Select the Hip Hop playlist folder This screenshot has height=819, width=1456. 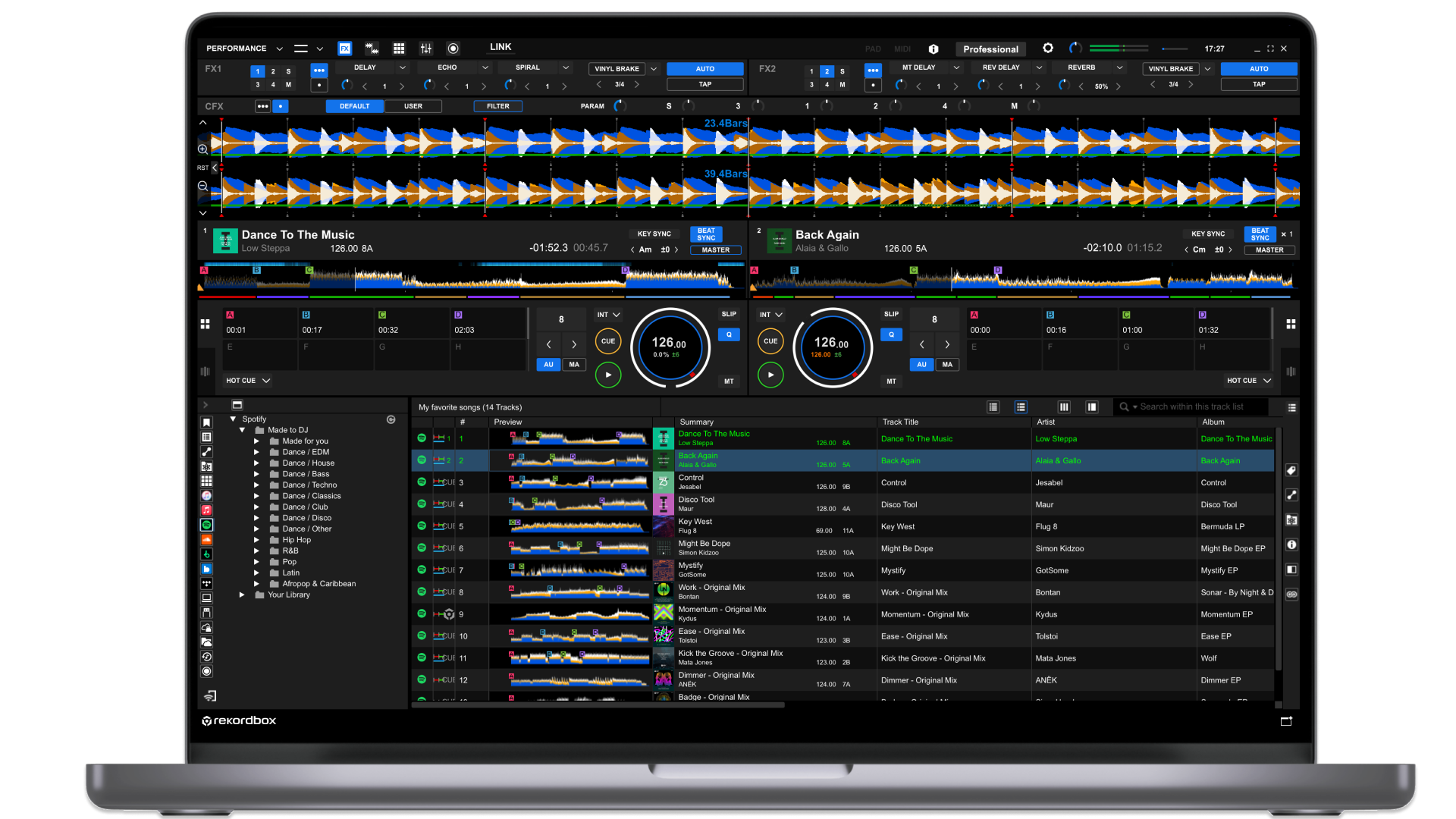(x=297, y=540)
